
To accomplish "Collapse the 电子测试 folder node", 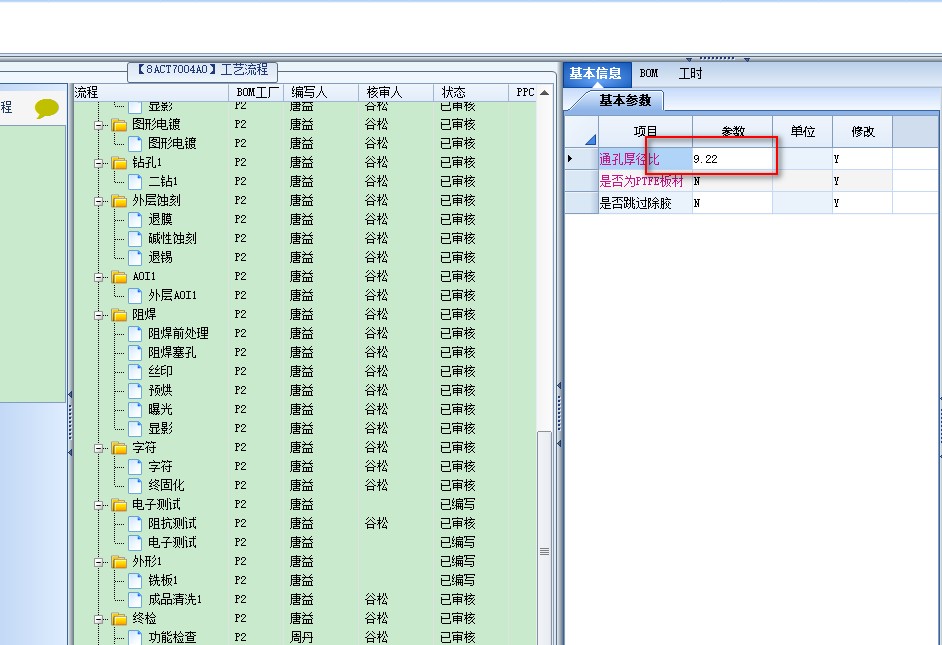I will 99,505.
